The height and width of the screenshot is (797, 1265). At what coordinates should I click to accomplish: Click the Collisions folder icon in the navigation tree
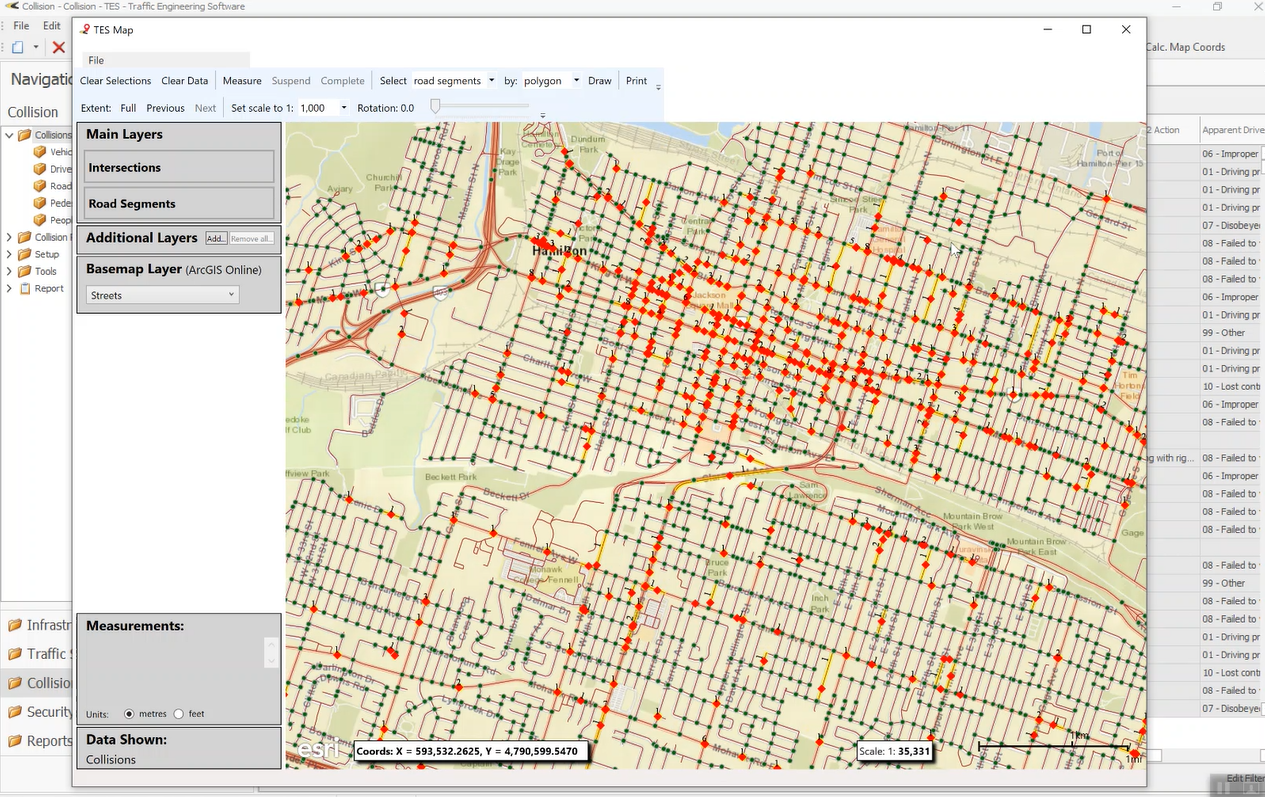(24, 135)
